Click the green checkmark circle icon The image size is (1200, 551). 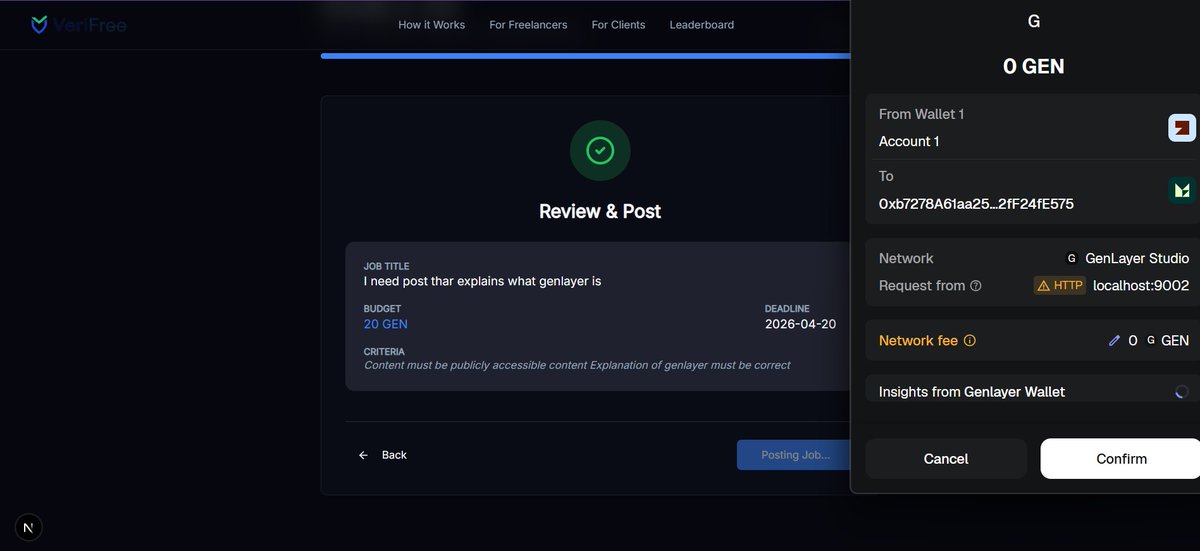click(x=600, y=151)
